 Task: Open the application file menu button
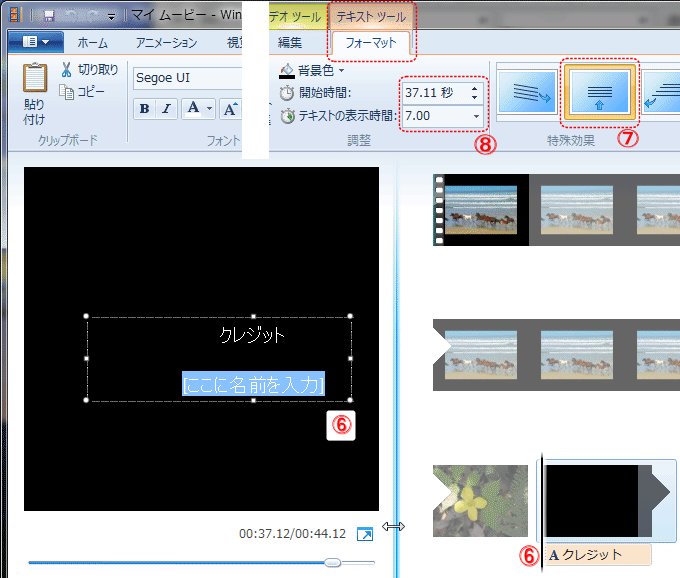[35, 43]
